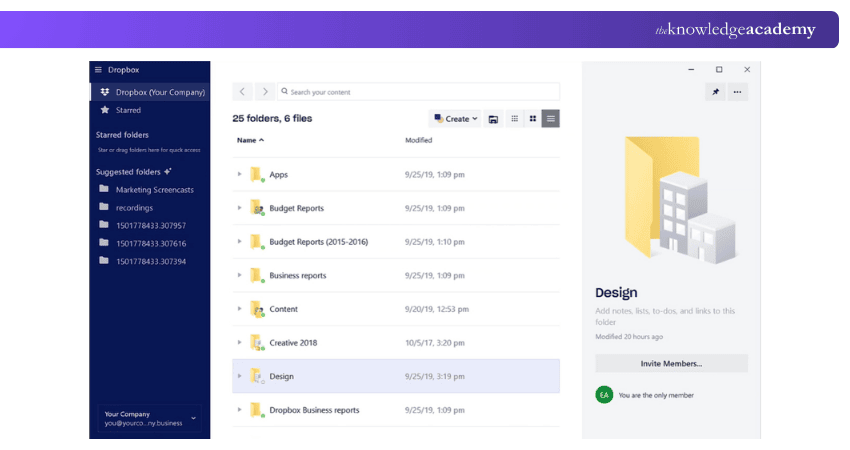Click the Invite Members button
Image resolution: width=850 pixels, height=450 pixels.
coord(671,364)
